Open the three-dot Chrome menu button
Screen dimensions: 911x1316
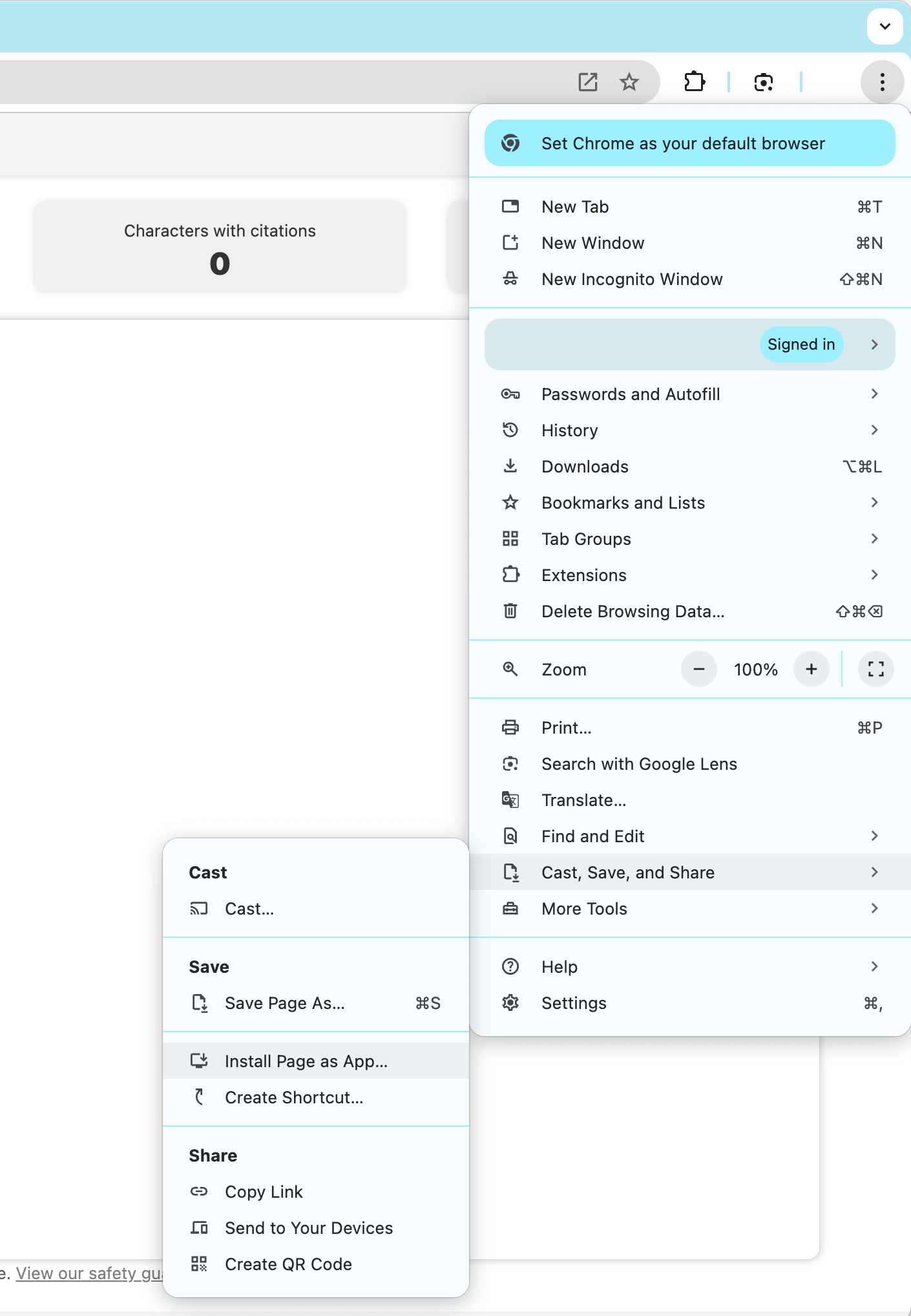tap(882, 82)
